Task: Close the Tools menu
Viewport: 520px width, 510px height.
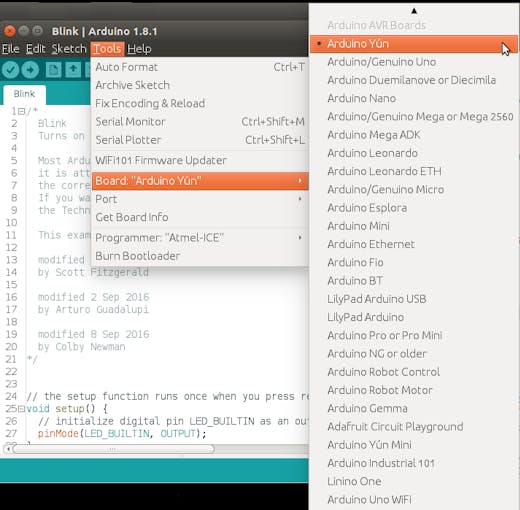Action: pyautogui.click(x=107, y=49)
